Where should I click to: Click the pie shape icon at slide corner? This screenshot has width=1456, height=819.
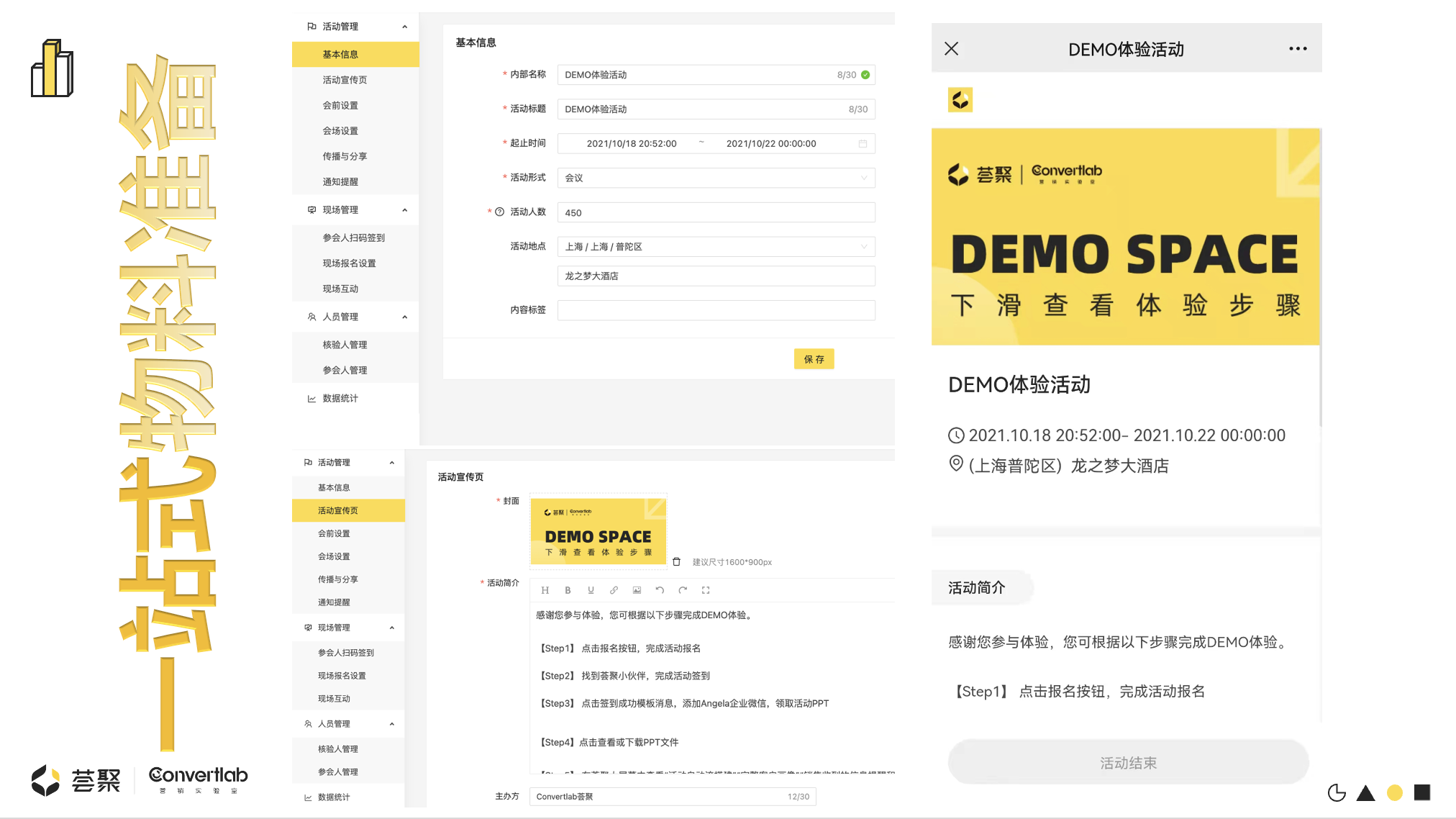(1337, 792)
